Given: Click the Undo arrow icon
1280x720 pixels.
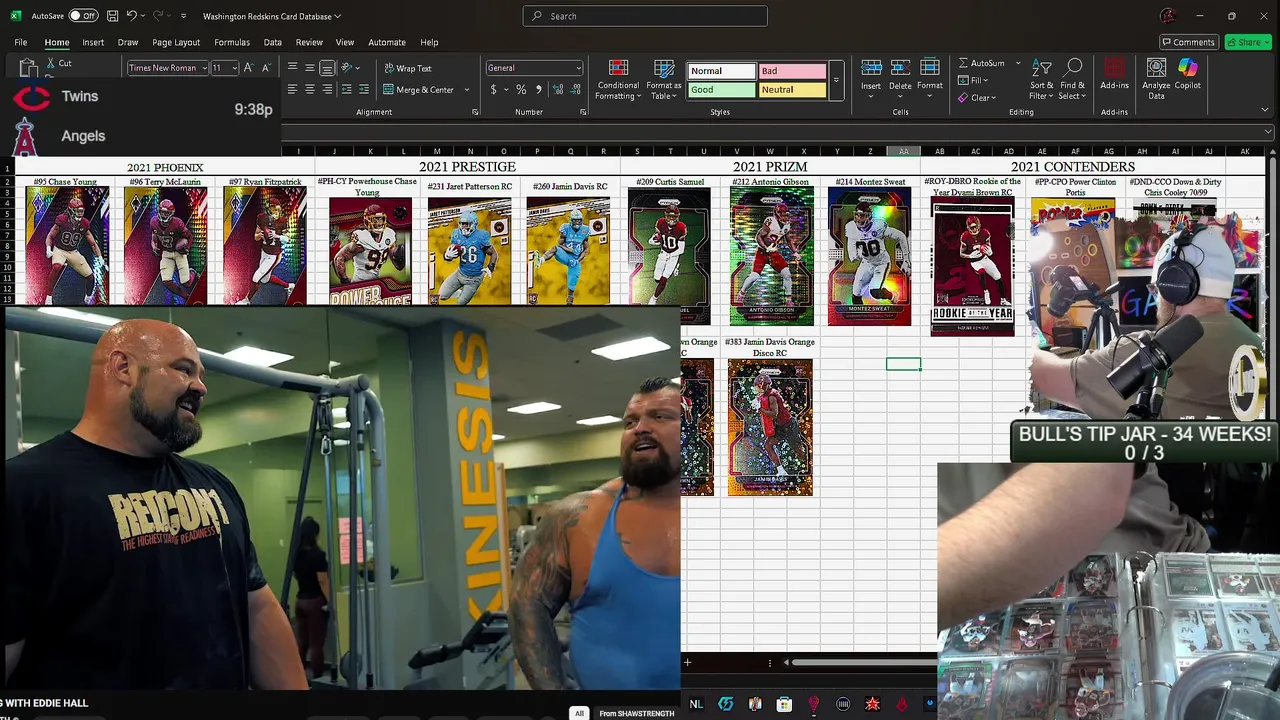Looking at the screenshot, I should (x=131, y=16).
